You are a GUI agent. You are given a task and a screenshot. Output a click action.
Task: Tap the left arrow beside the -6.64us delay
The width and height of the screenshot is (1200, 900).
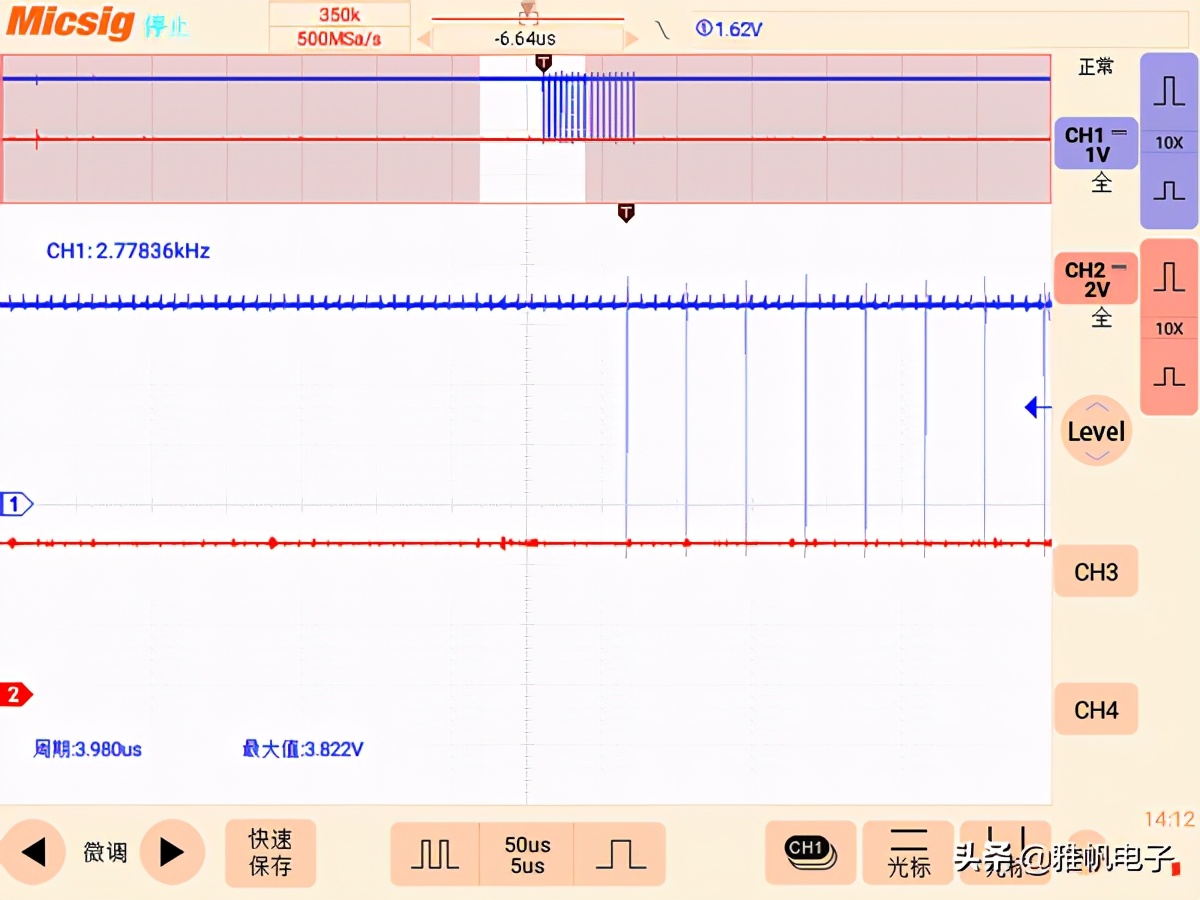tap(423, 39)
